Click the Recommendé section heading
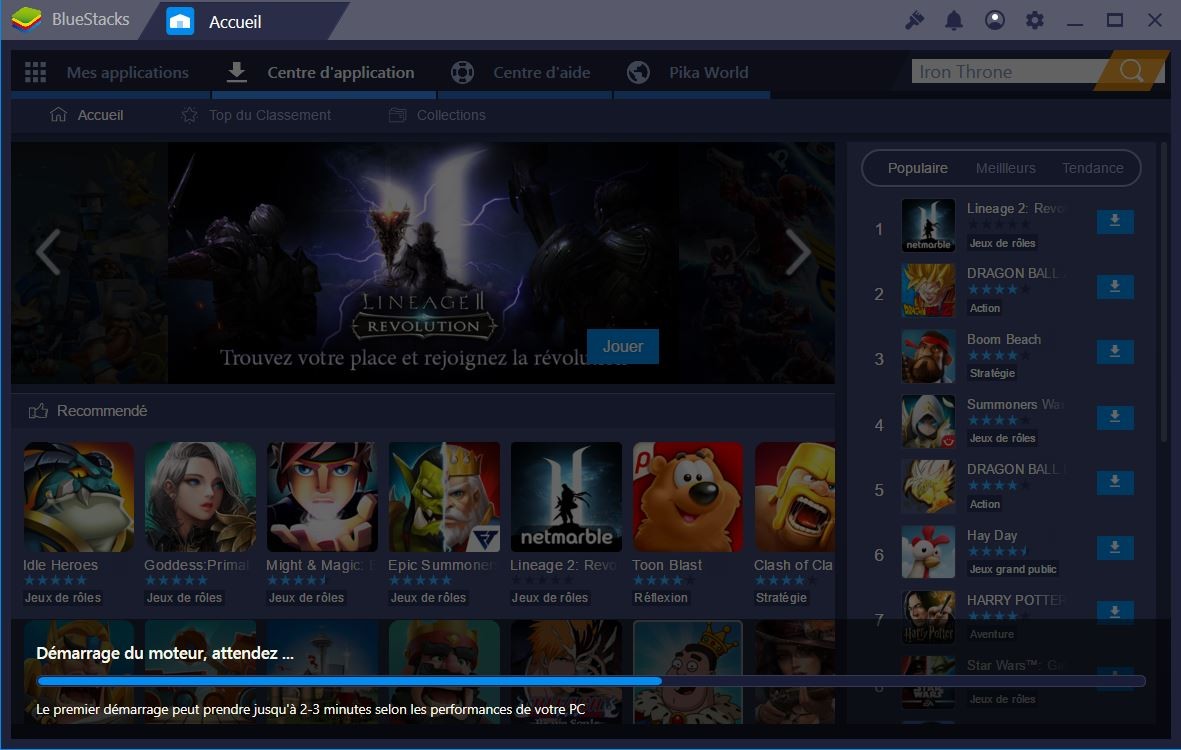1181x750 pixels. 102,411
